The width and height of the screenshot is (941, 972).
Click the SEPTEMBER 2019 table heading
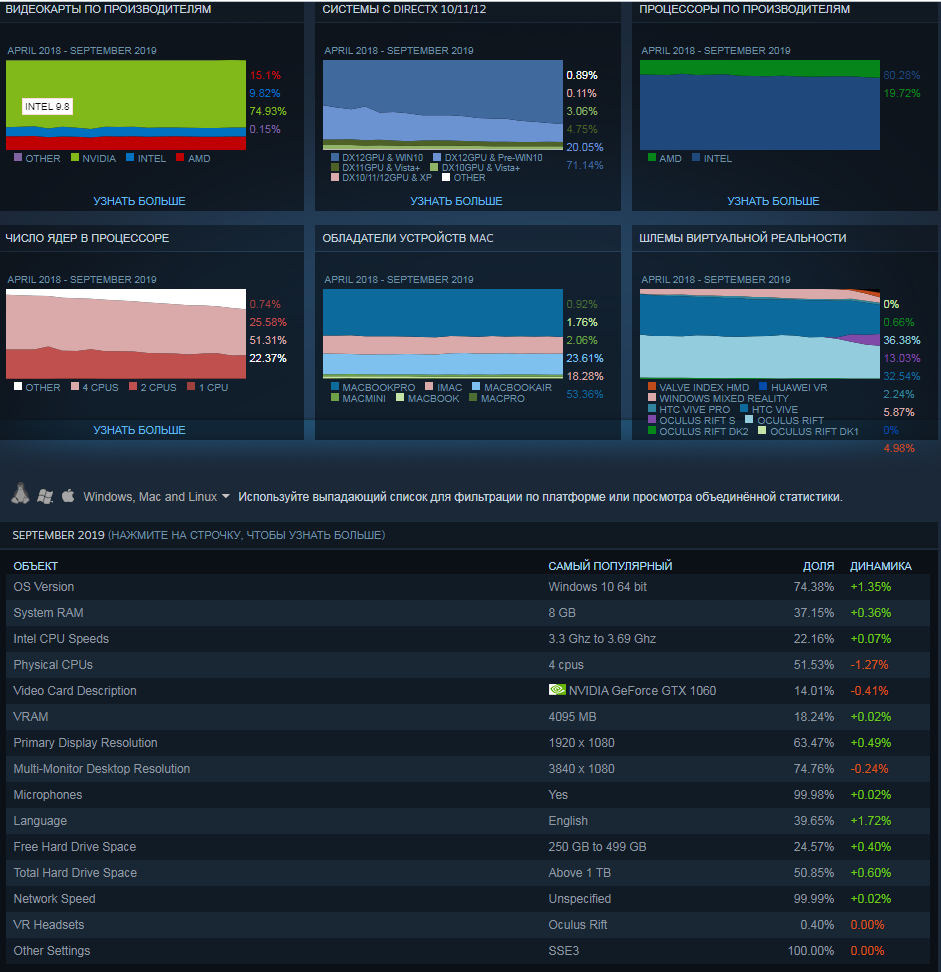coord(58,535)
